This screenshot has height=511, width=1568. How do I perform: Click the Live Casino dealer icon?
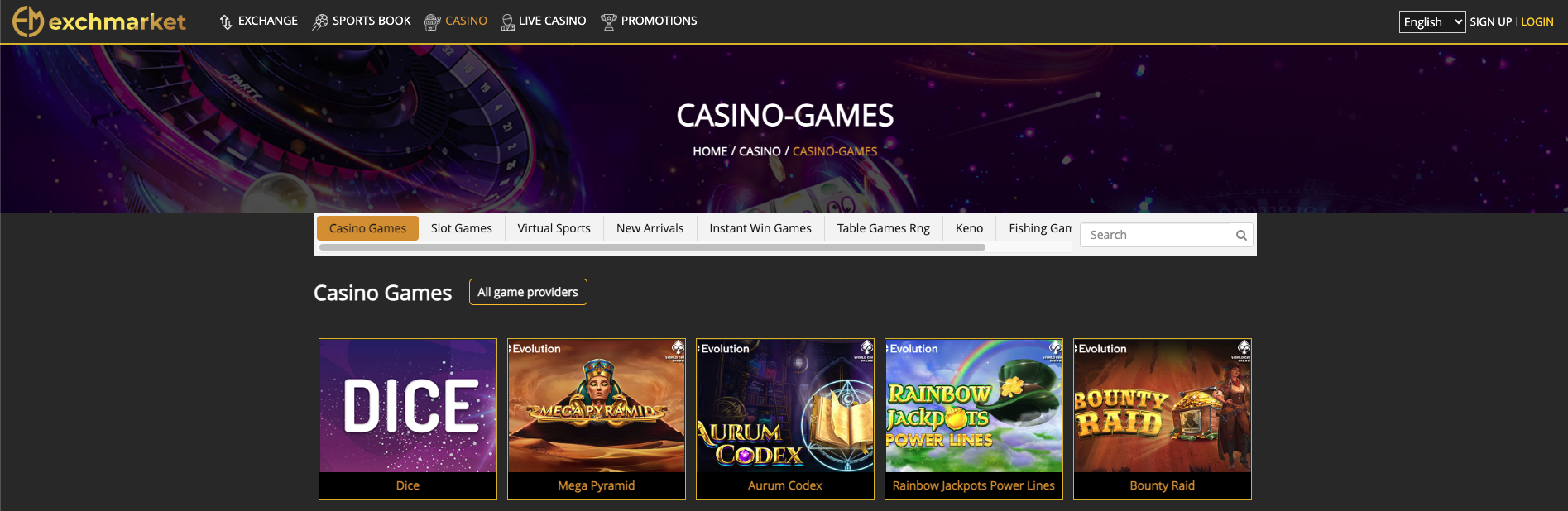[x=508, y=22]
